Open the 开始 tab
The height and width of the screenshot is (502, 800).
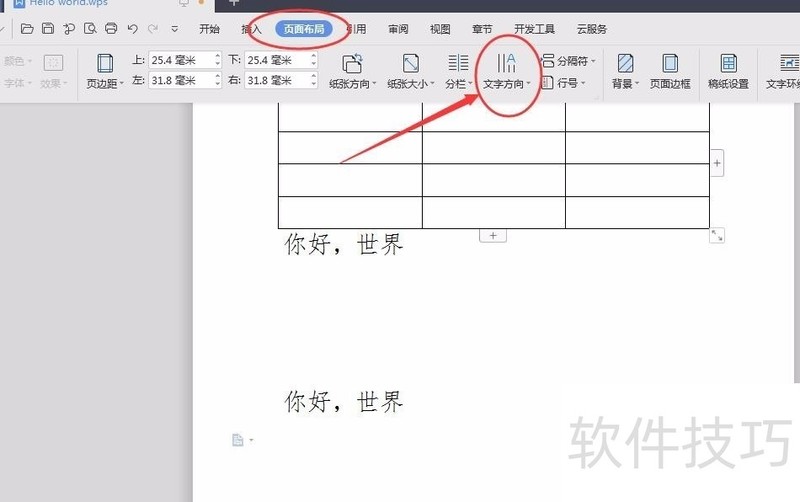(x=209, y=29)
